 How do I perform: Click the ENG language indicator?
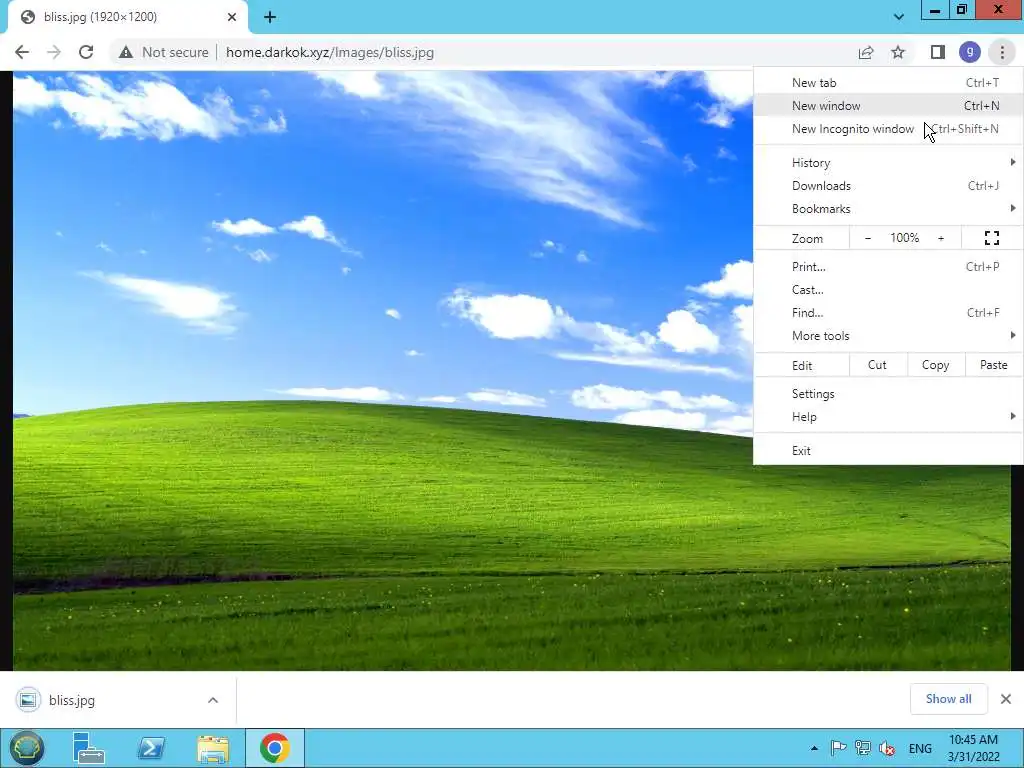click(x=920, y=748)
